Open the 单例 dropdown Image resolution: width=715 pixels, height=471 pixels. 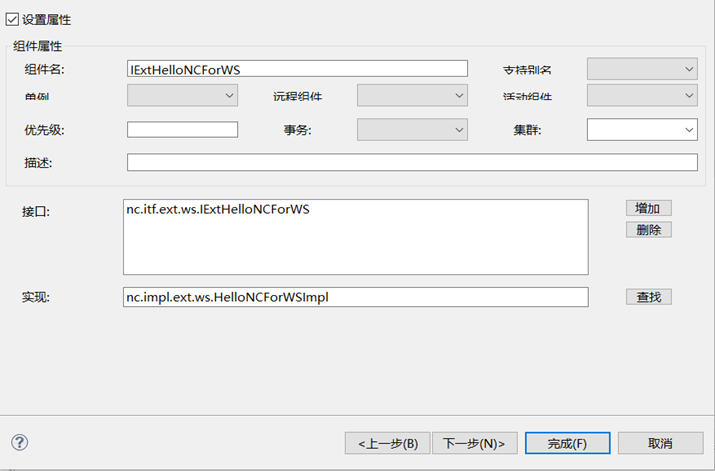(182, 95)
